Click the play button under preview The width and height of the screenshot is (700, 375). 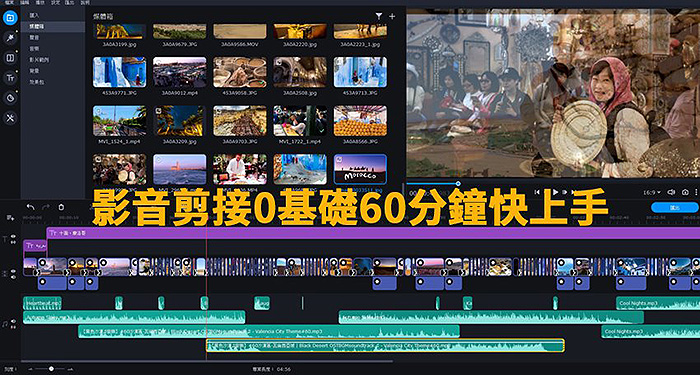[x=555, y=192]
